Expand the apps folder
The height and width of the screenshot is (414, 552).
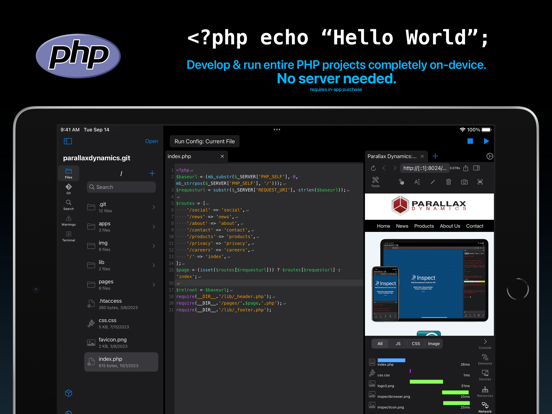(x=121, y=226)
